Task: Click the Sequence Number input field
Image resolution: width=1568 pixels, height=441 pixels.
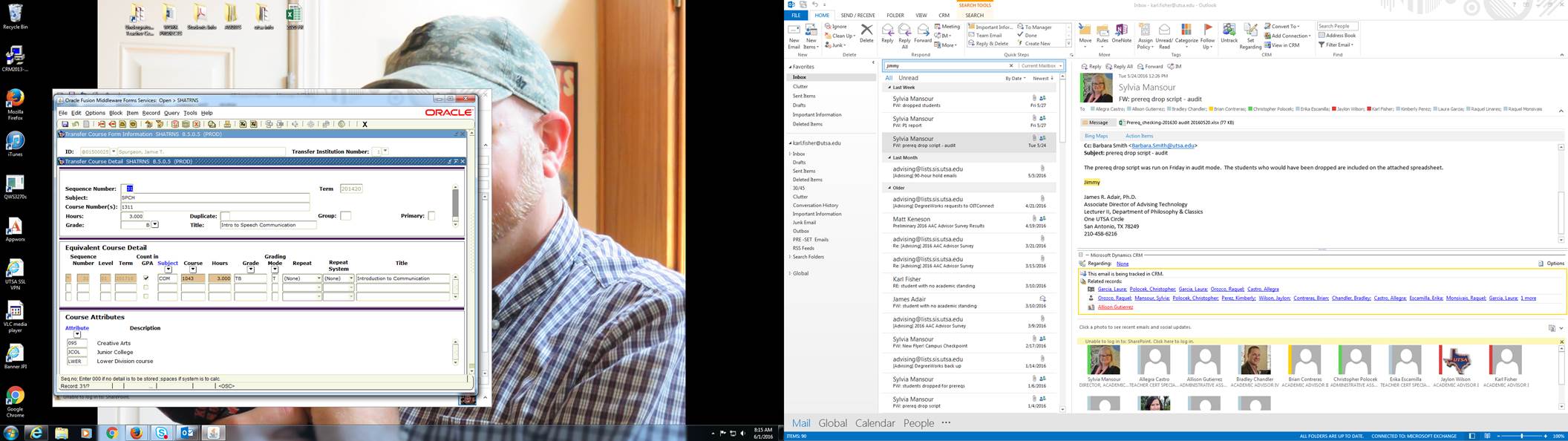Action: pyautogui.click(x=129, y=189)
